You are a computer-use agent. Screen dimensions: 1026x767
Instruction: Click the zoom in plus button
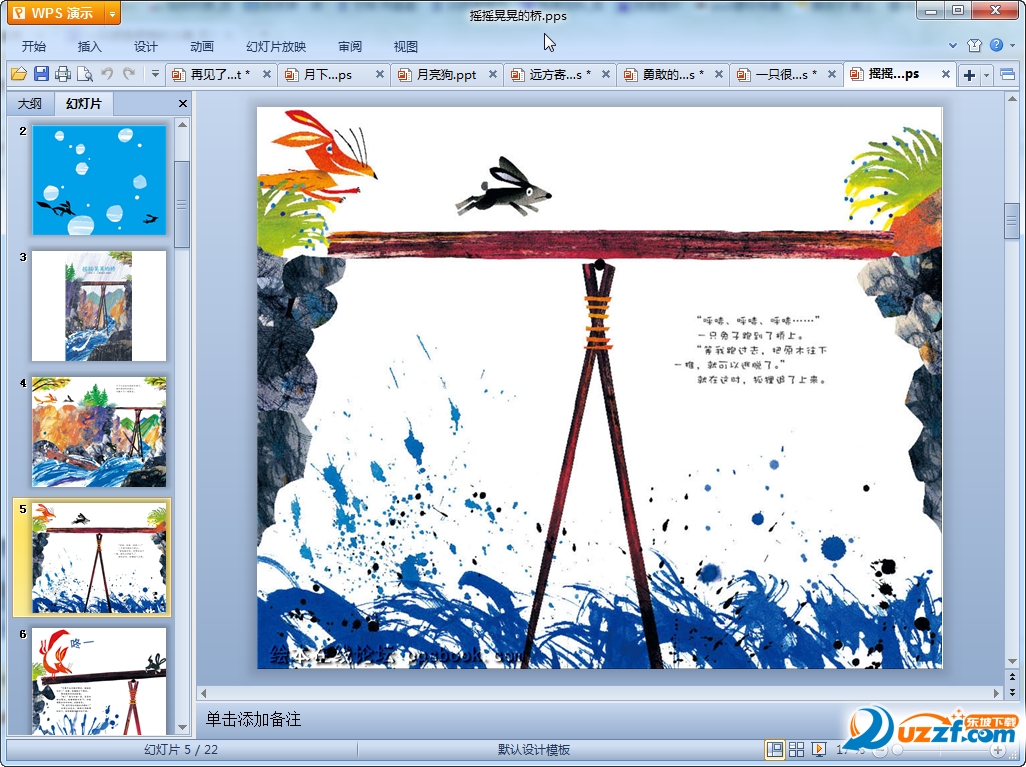[998, 750]
